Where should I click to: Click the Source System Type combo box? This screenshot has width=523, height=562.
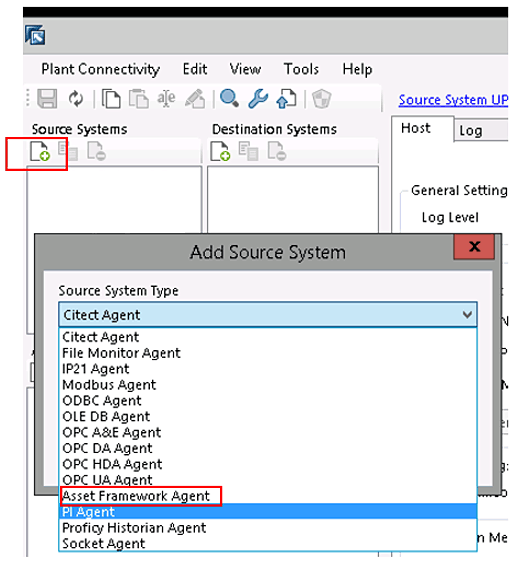pyautogui.click(x=268, y=314)
